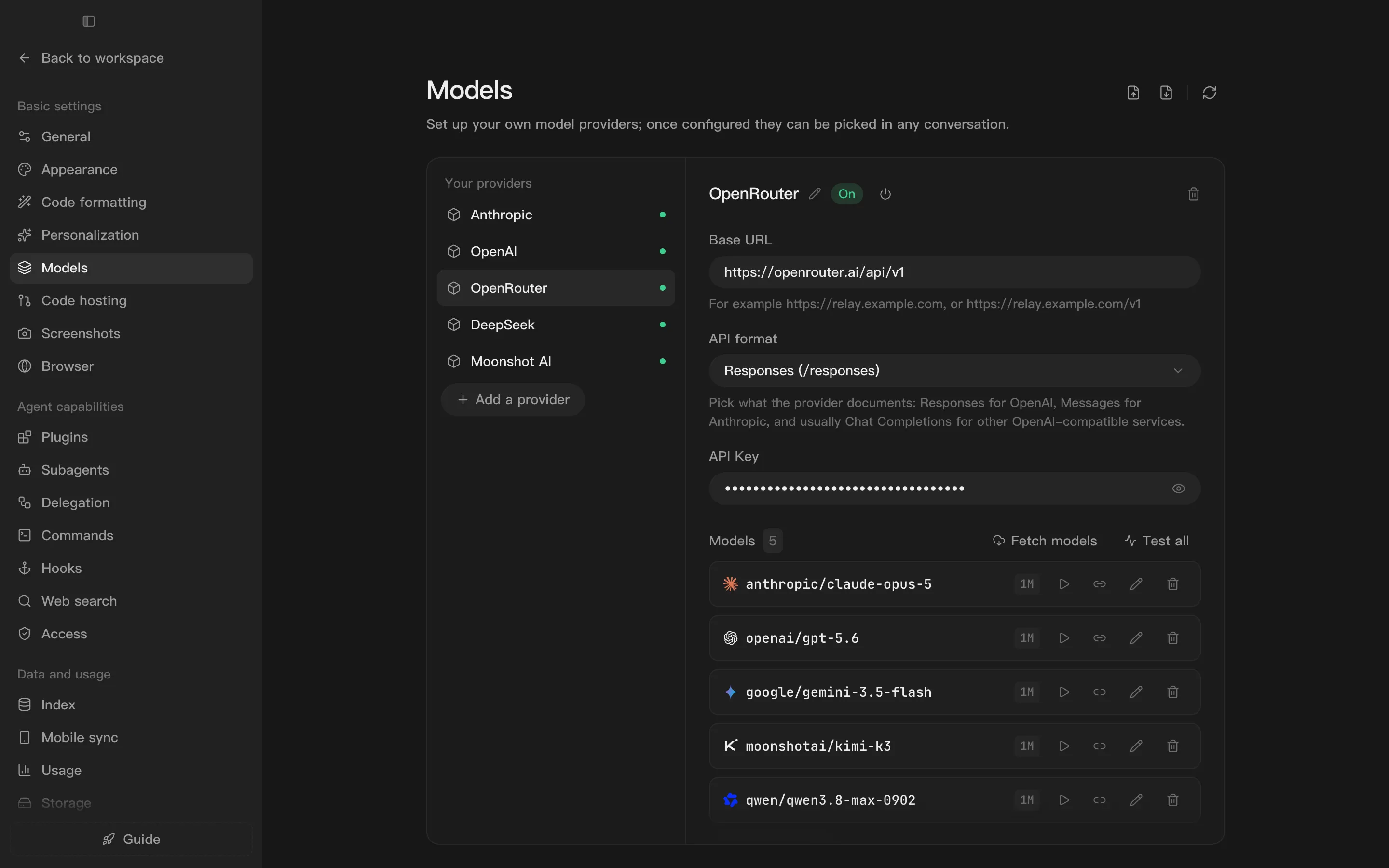The image size is (1389, 868).
Task: Toggle the OpenRouter power icon
Action: pos(885,194)
